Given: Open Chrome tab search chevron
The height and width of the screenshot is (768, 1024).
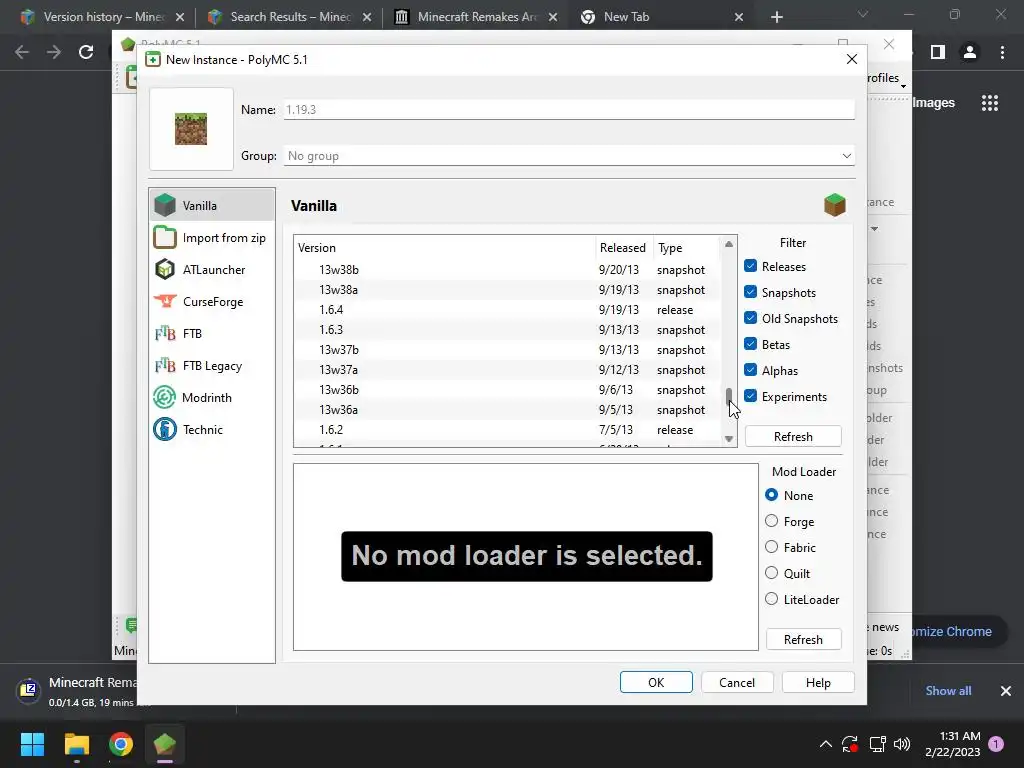Looking at the screenshot, I should 863,14.
